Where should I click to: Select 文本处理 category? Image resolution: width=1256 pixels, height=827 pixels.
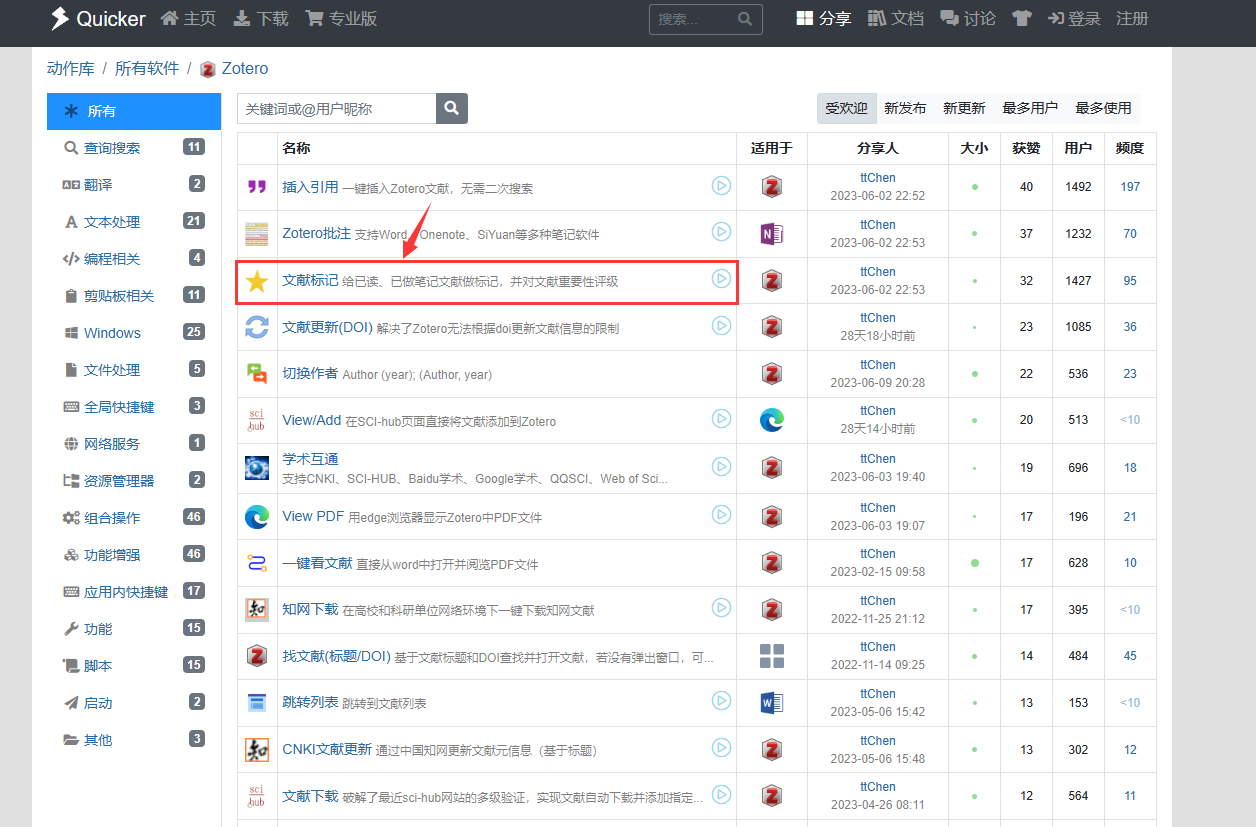[134, 222]
